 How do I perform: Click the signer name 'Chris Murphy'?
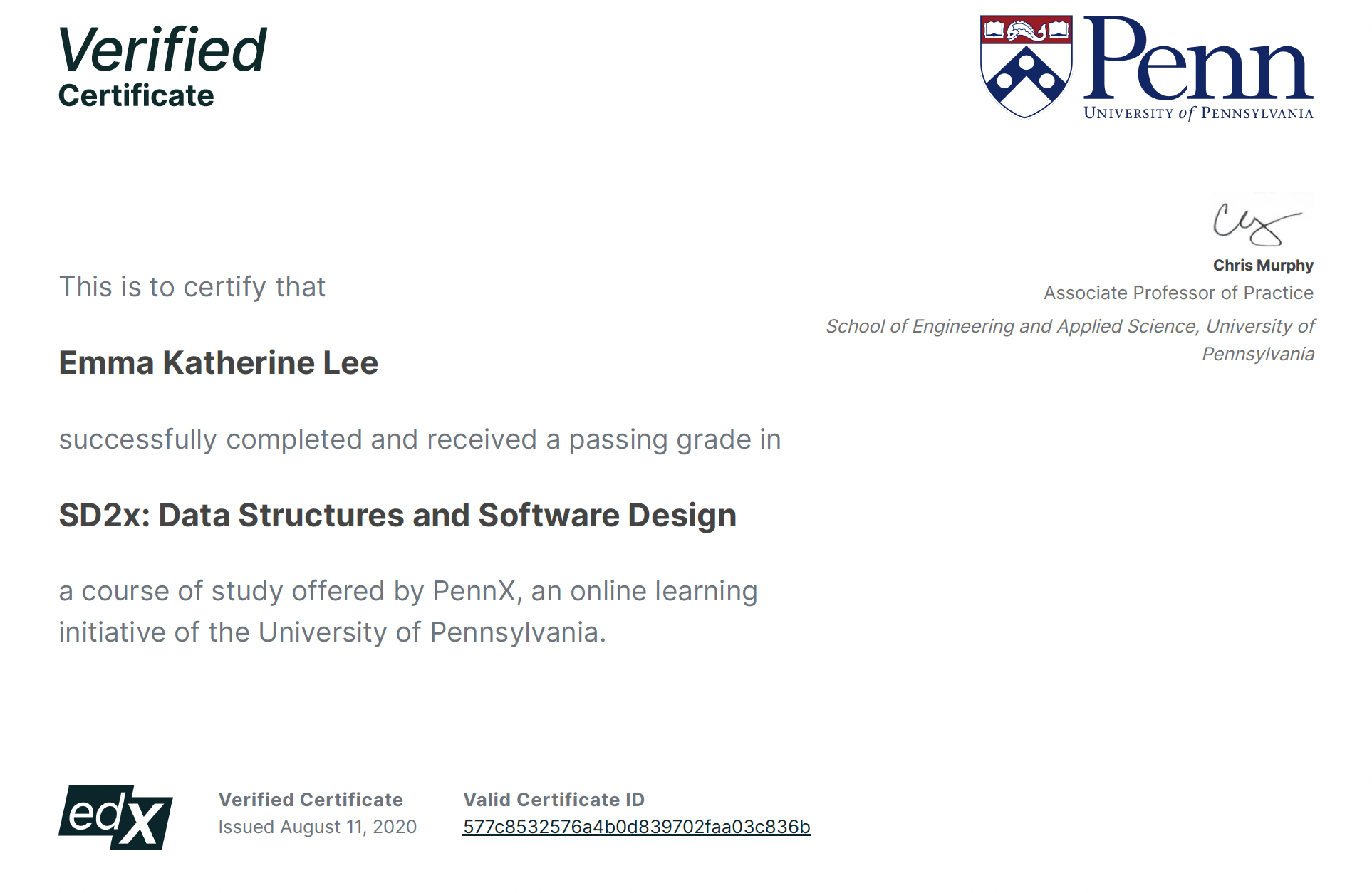1263,266
